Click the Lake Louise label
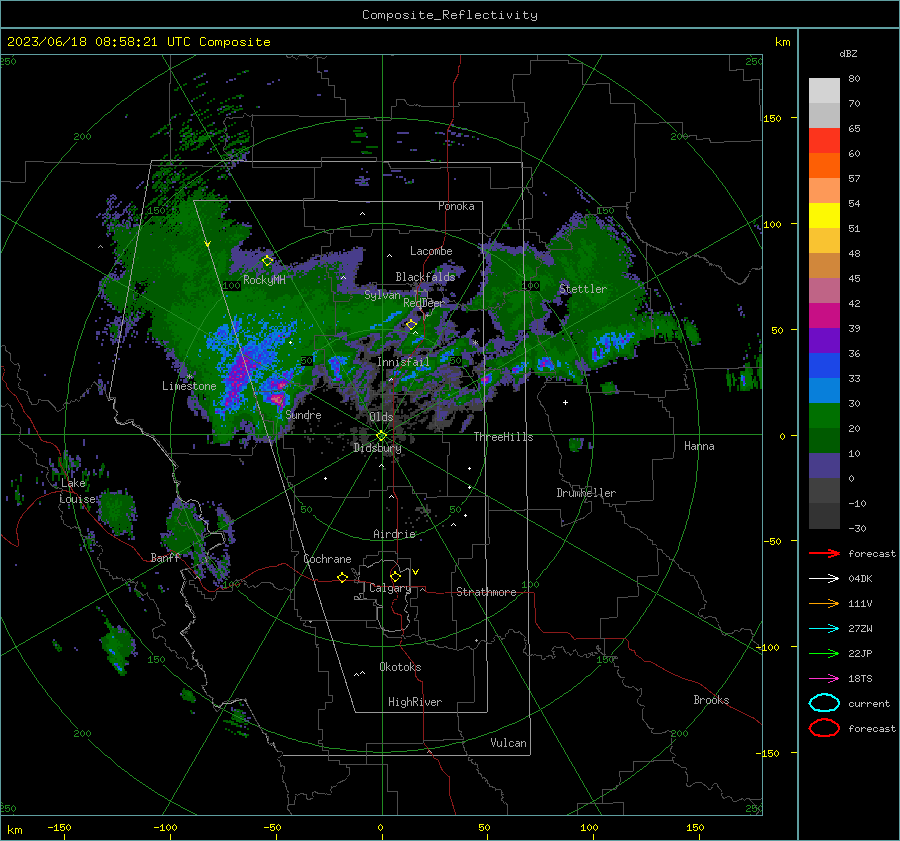 (x=78, y=491)
